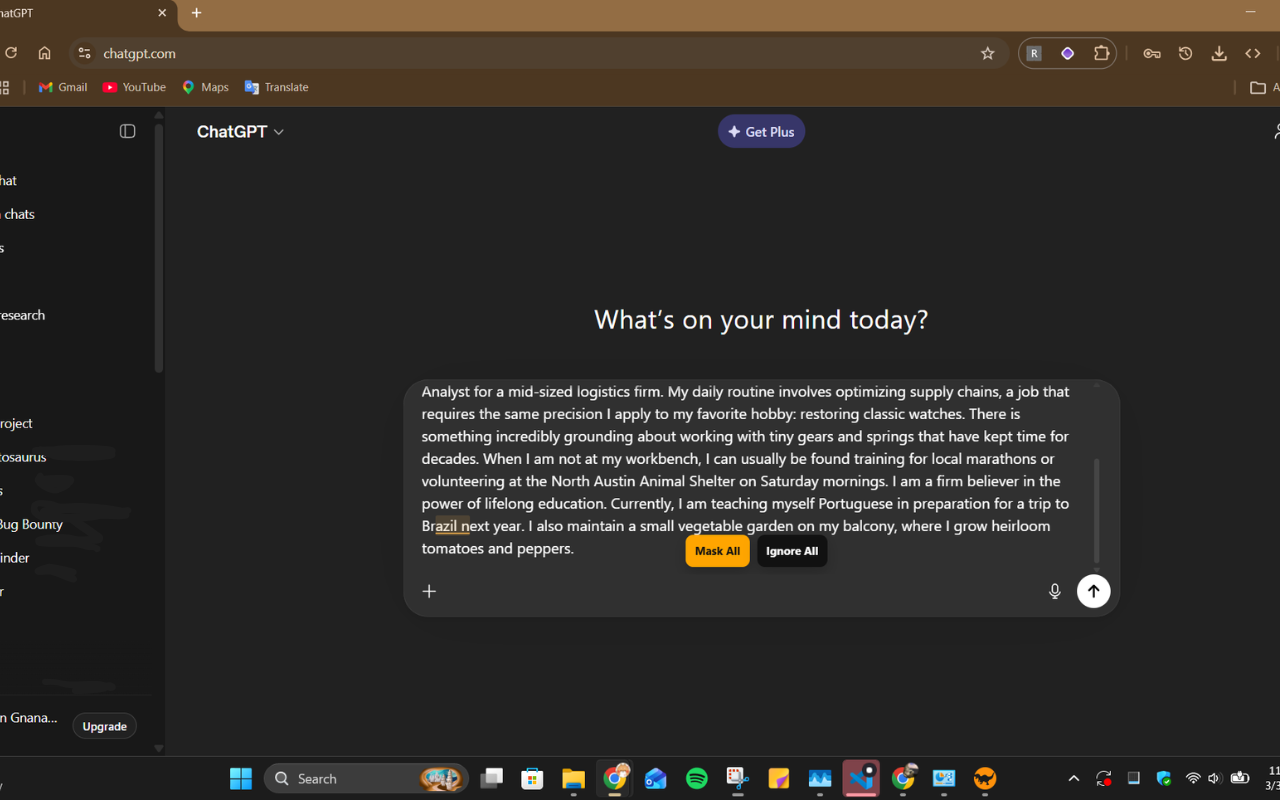Viewport: 1280px width, 800px height.
Task: Open Outlook from the taskbar
Action: (x=656, y=779)
